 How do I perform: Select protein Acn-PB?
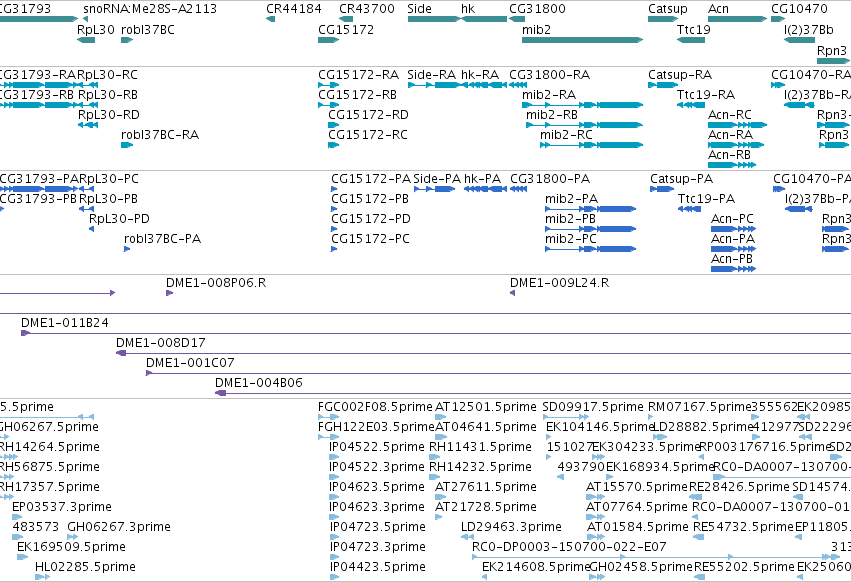click(x=733, y=269)
